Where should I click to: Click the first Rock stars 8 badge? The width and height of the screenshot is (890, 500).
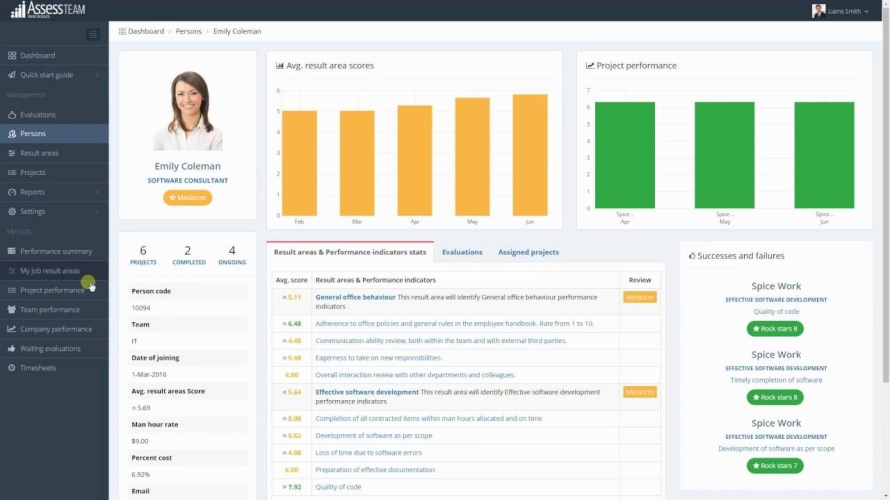775,329
